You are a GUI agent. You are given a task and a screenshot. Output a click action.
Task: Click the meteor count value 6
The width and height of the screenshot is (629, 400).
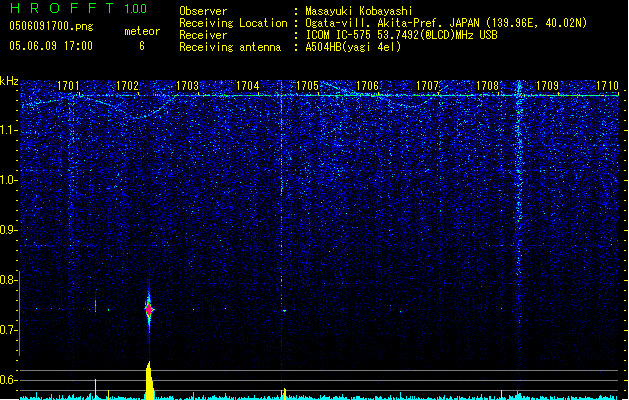click(142, 46)
